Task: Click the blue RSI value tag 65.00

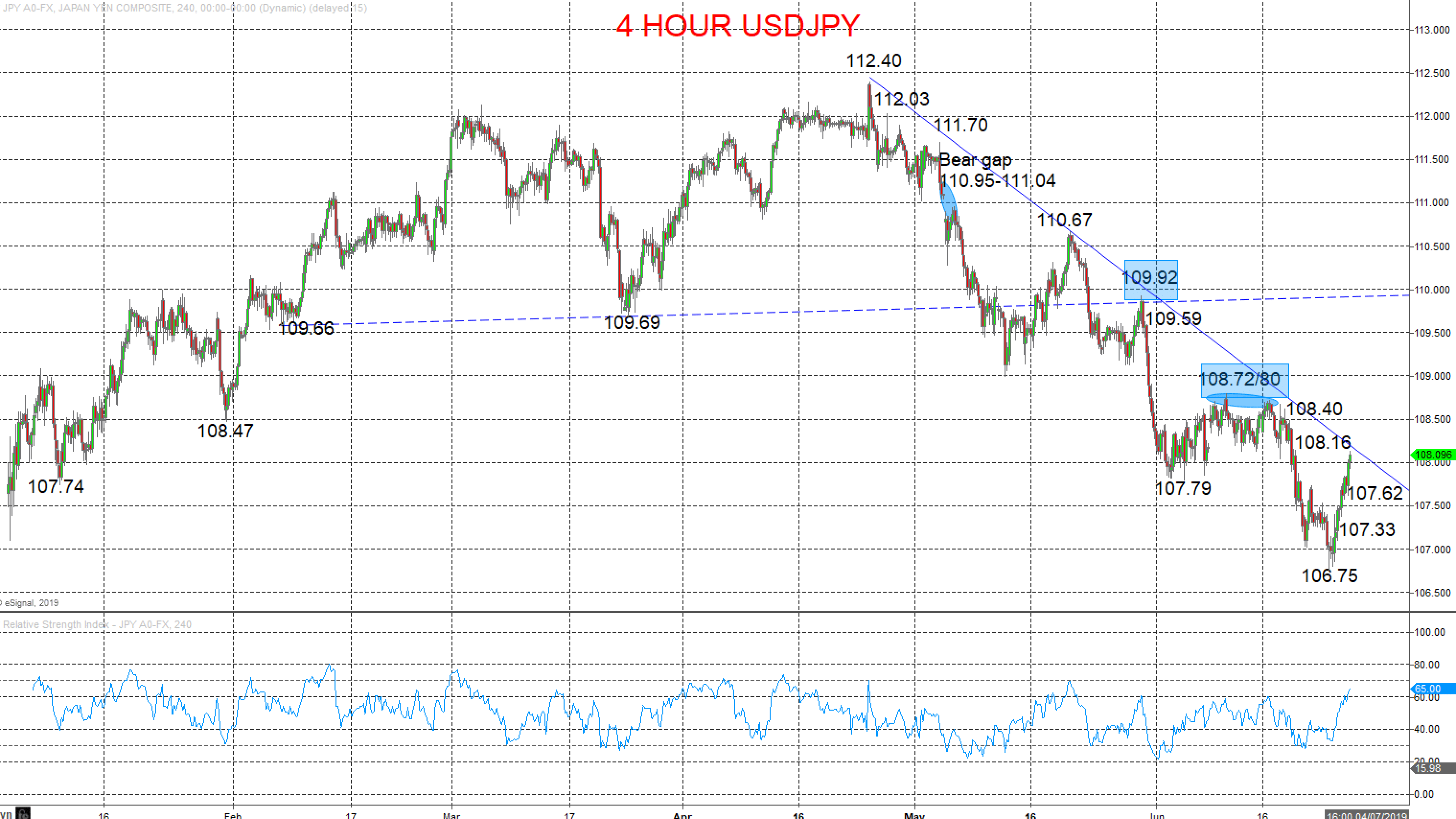Action: [1433, 689]
